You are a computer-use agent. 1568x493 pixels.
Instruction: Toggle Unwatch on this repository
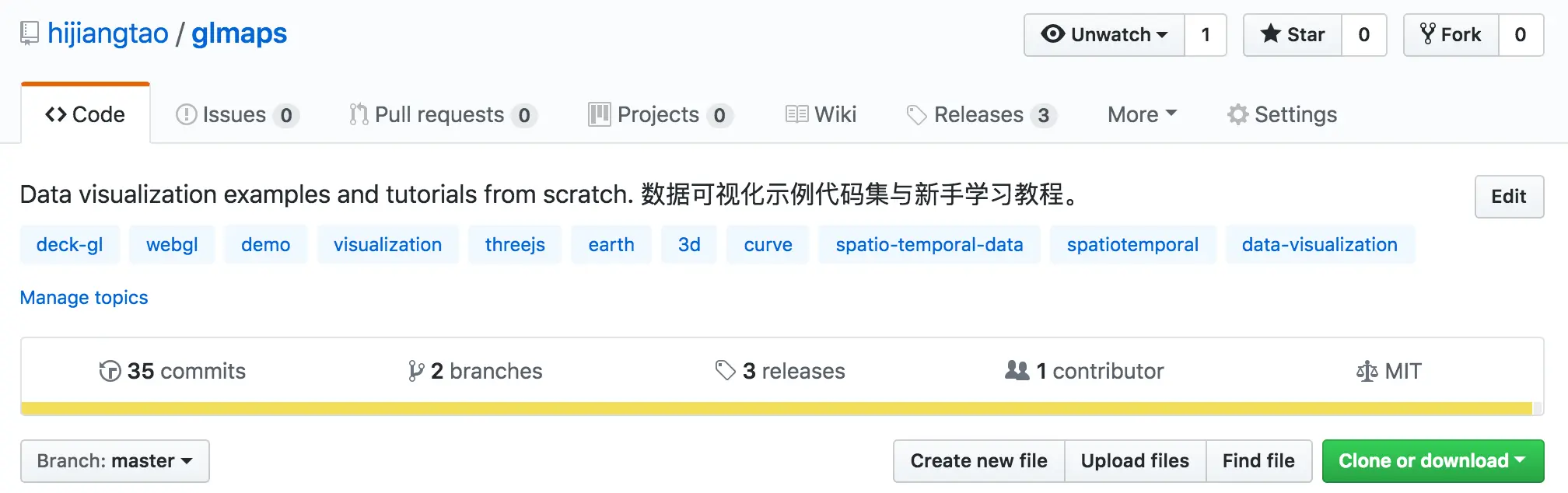coord(1104,35)
